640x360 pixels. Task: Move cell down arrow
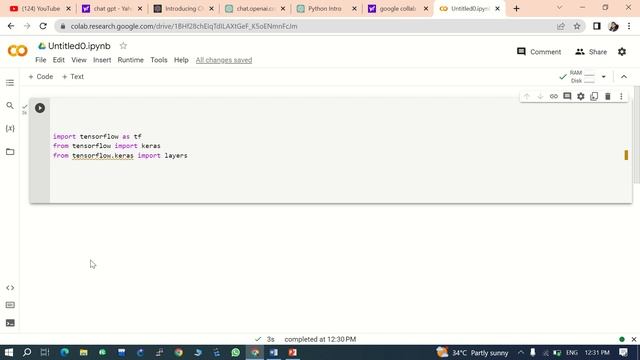click(x=540, y=96)
